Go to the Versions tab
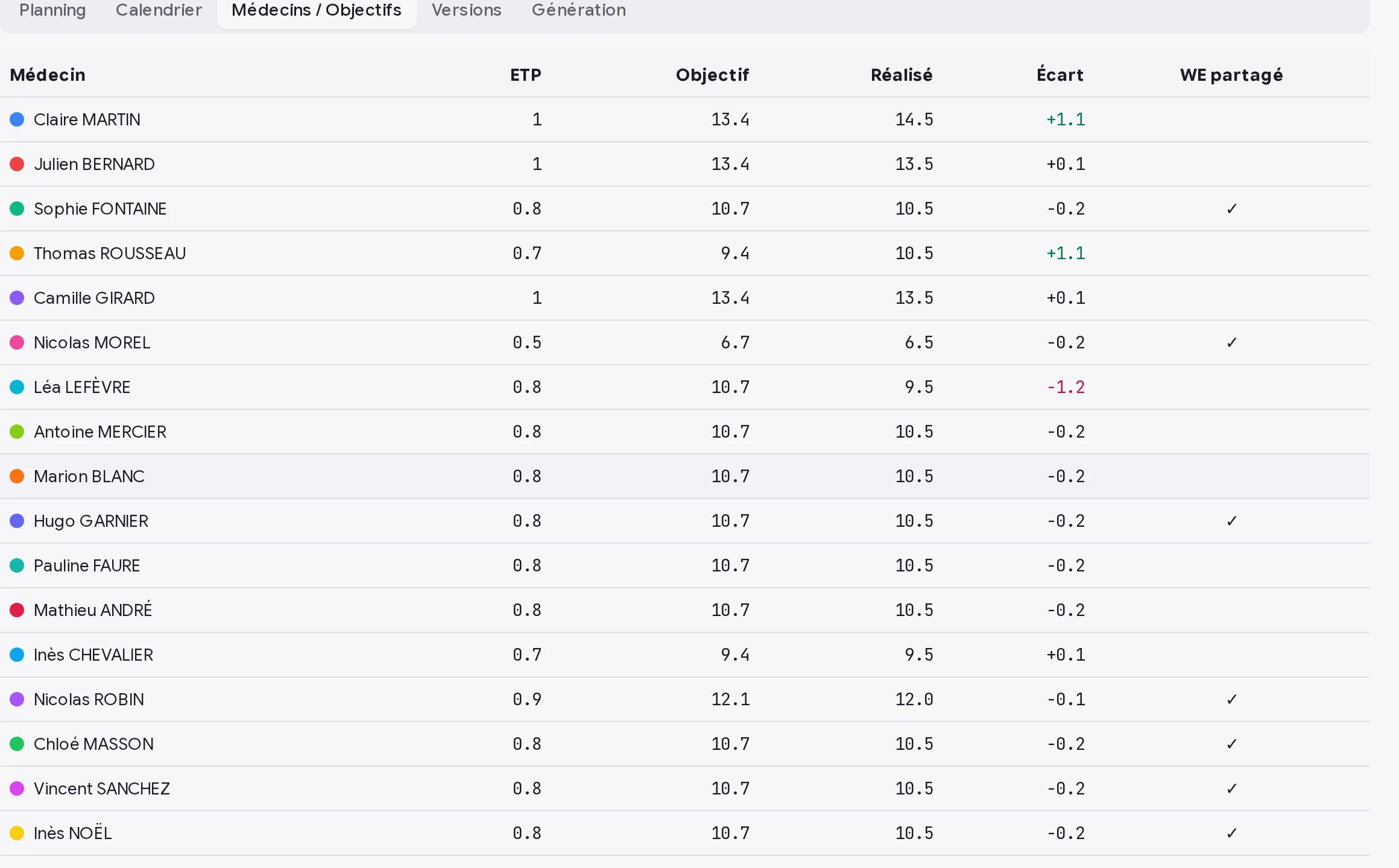 click(467, 10)
